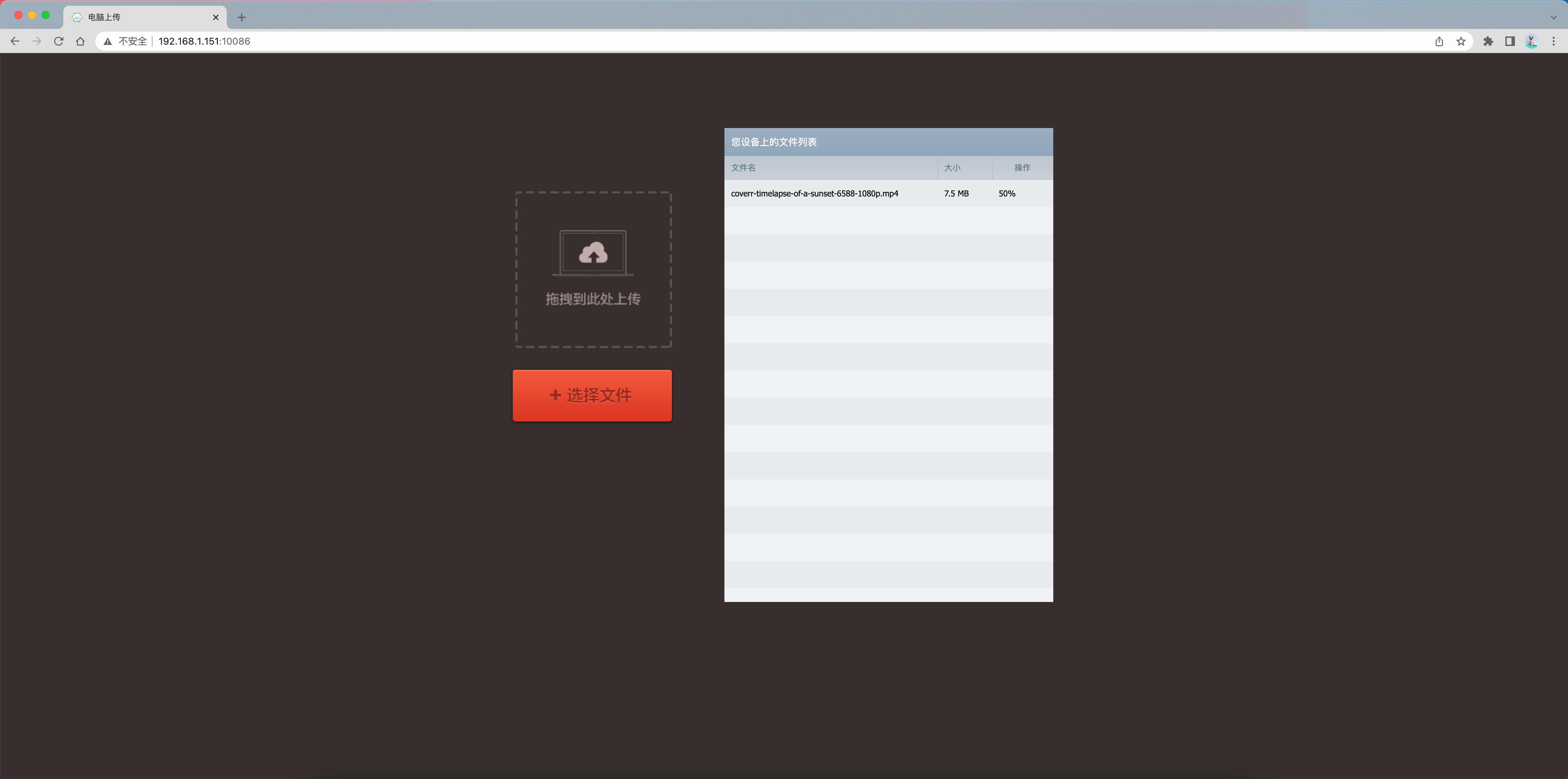
Task: Click the address bar URL
Action: tap(205, 42)
